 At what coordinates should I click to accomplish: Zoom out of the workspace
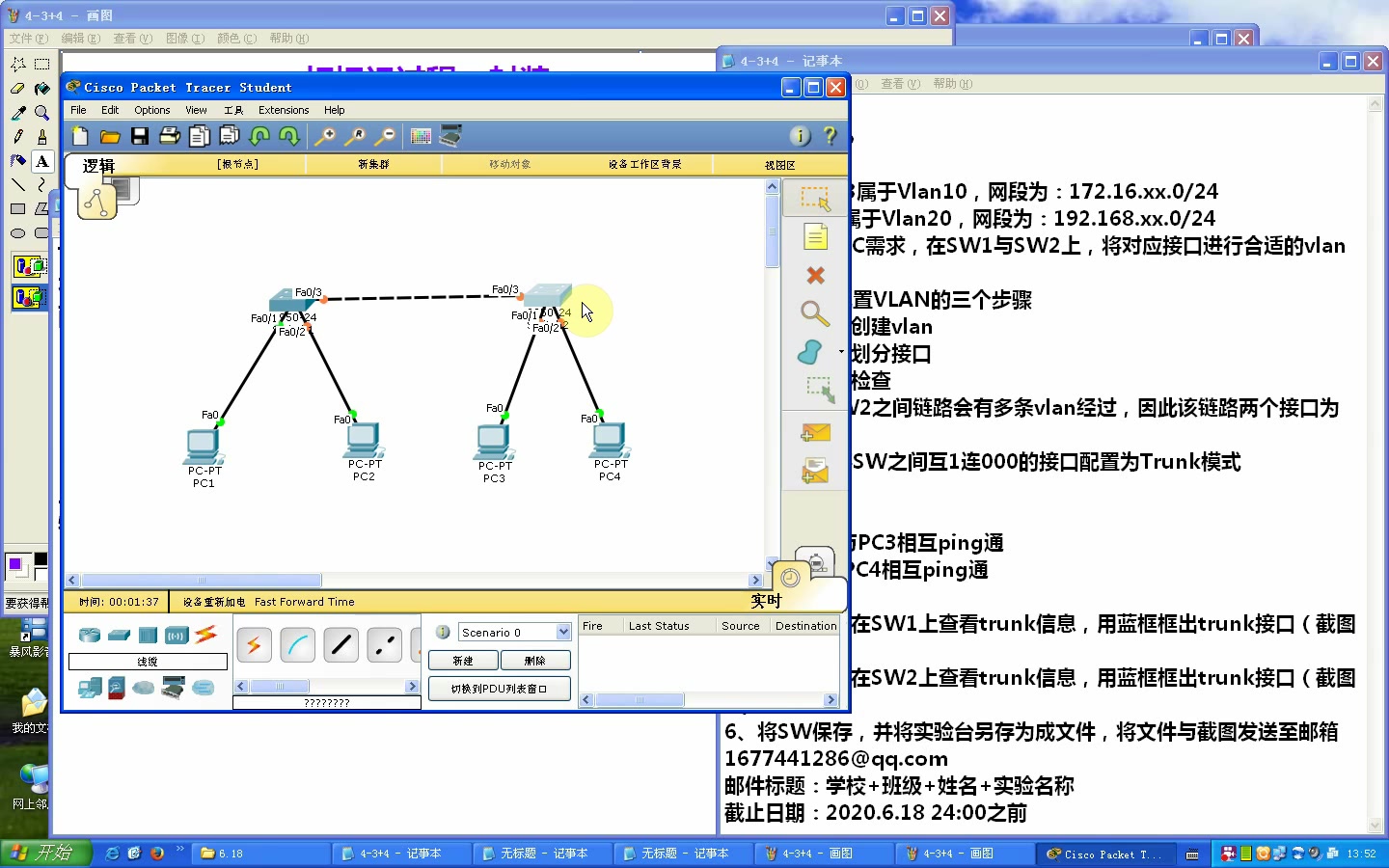click(385, 136)
